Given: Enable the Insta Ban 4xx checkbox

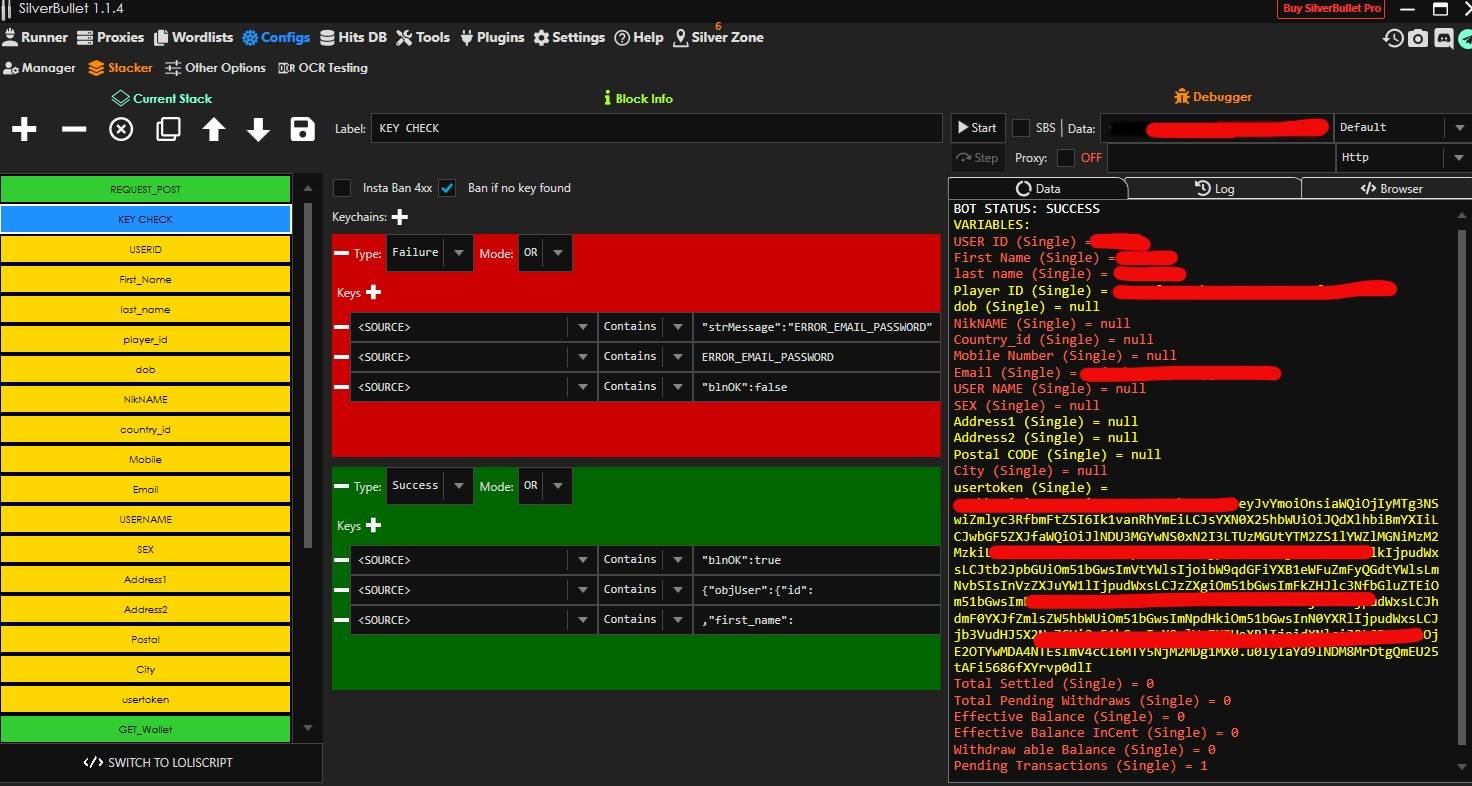Looking at the screenshot, I should [343, 188].
